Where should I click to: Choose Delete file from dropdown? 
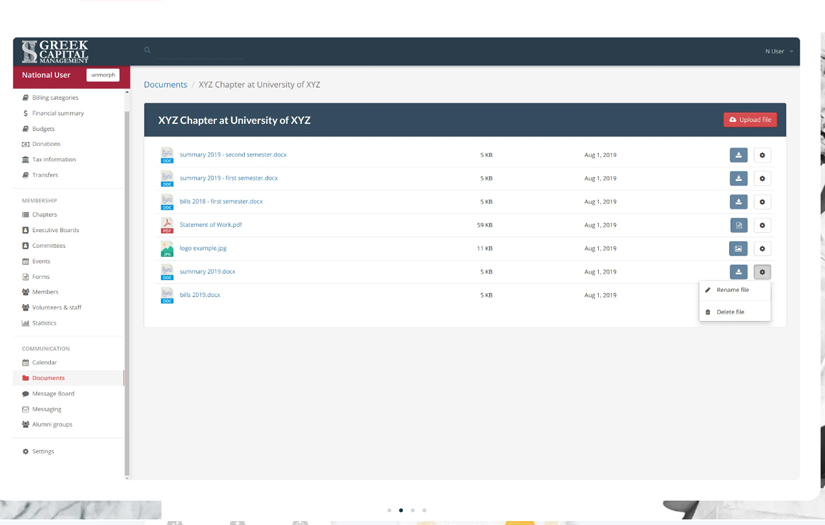point(735,312)
